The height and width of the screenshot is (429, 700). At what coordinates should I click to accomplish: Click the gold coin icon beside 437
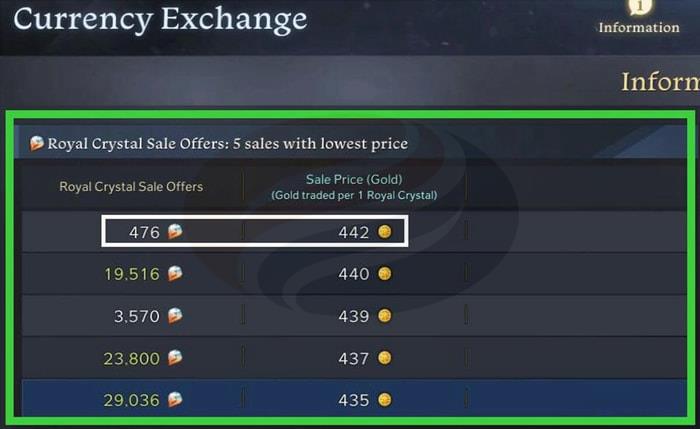[x=385, y=358]
